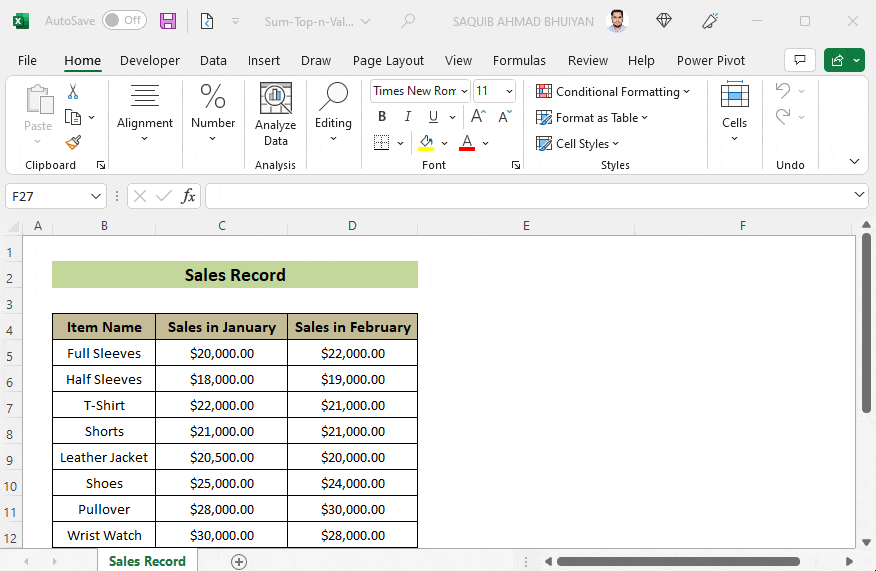Click the diamond premium icon
This screenshot has width=876, height=571.
point(664,21)
